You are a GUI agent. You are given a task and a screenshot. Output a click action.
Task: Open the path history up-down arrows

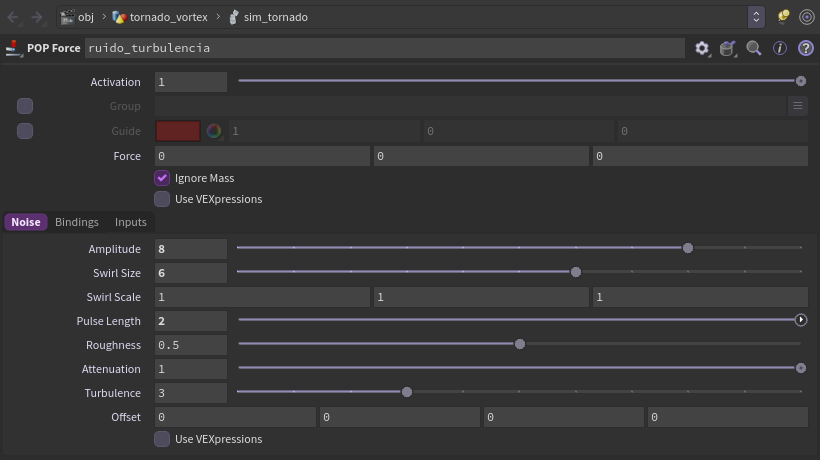pyautogui.click(x=756, y=17)
